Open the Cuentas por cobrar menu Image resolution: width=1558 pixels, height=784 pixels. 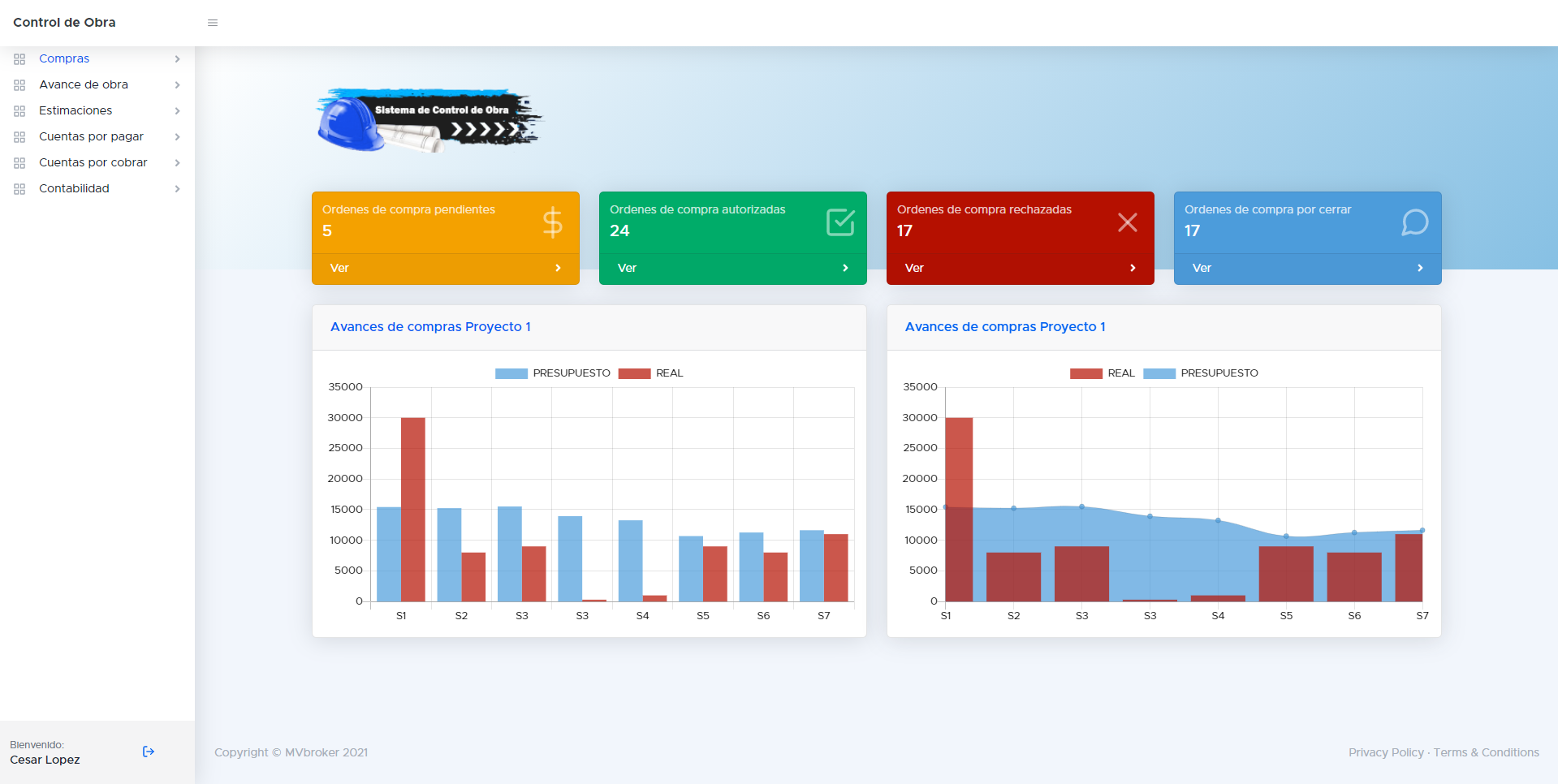[x=93, y=162]
